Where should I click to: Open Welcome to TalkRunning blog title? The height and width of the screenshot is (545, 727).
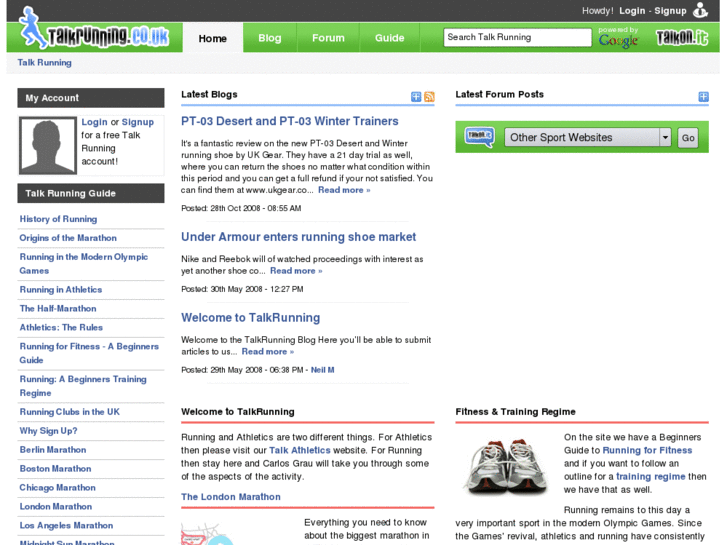250,318
